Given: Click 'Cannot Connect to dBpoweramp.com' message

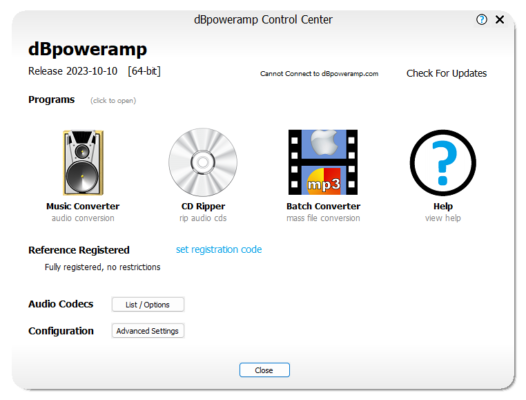Looking at the screenshot, I should point(319,73).
